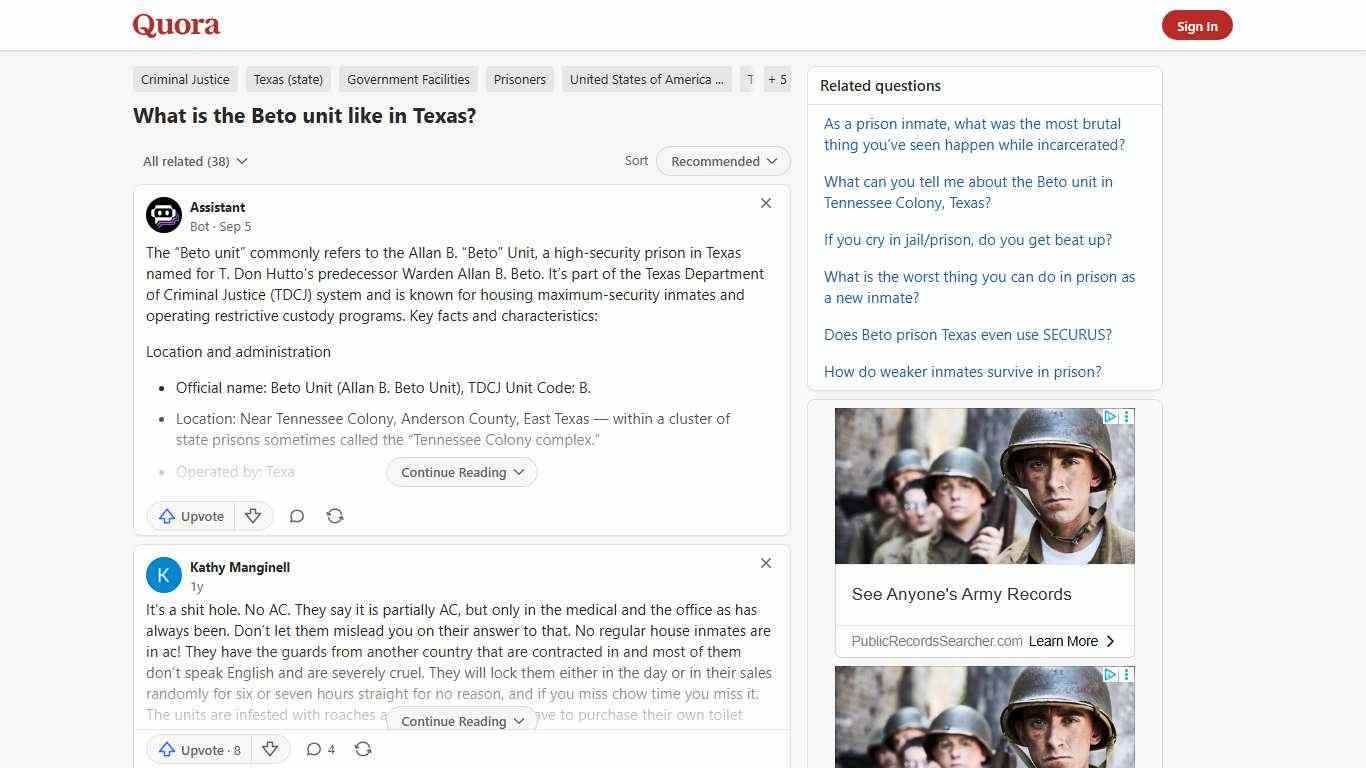Continue reading the Assistant's answer
1366x768 pixels.
point(461,471)
